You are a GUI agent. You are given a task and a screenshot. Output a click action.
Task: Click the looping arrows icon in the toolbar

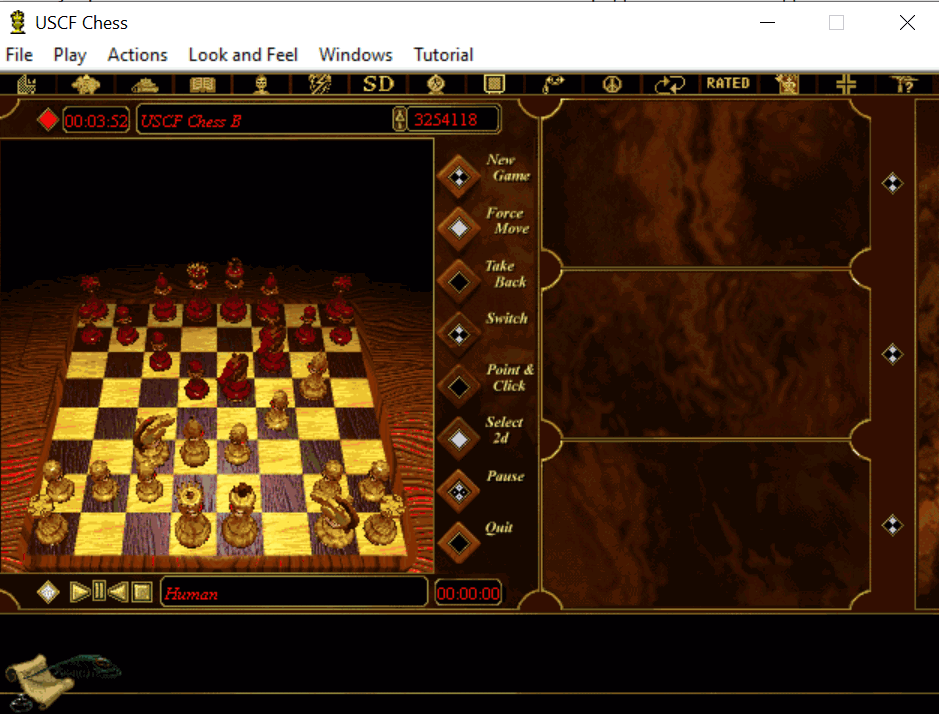[670, 84]
